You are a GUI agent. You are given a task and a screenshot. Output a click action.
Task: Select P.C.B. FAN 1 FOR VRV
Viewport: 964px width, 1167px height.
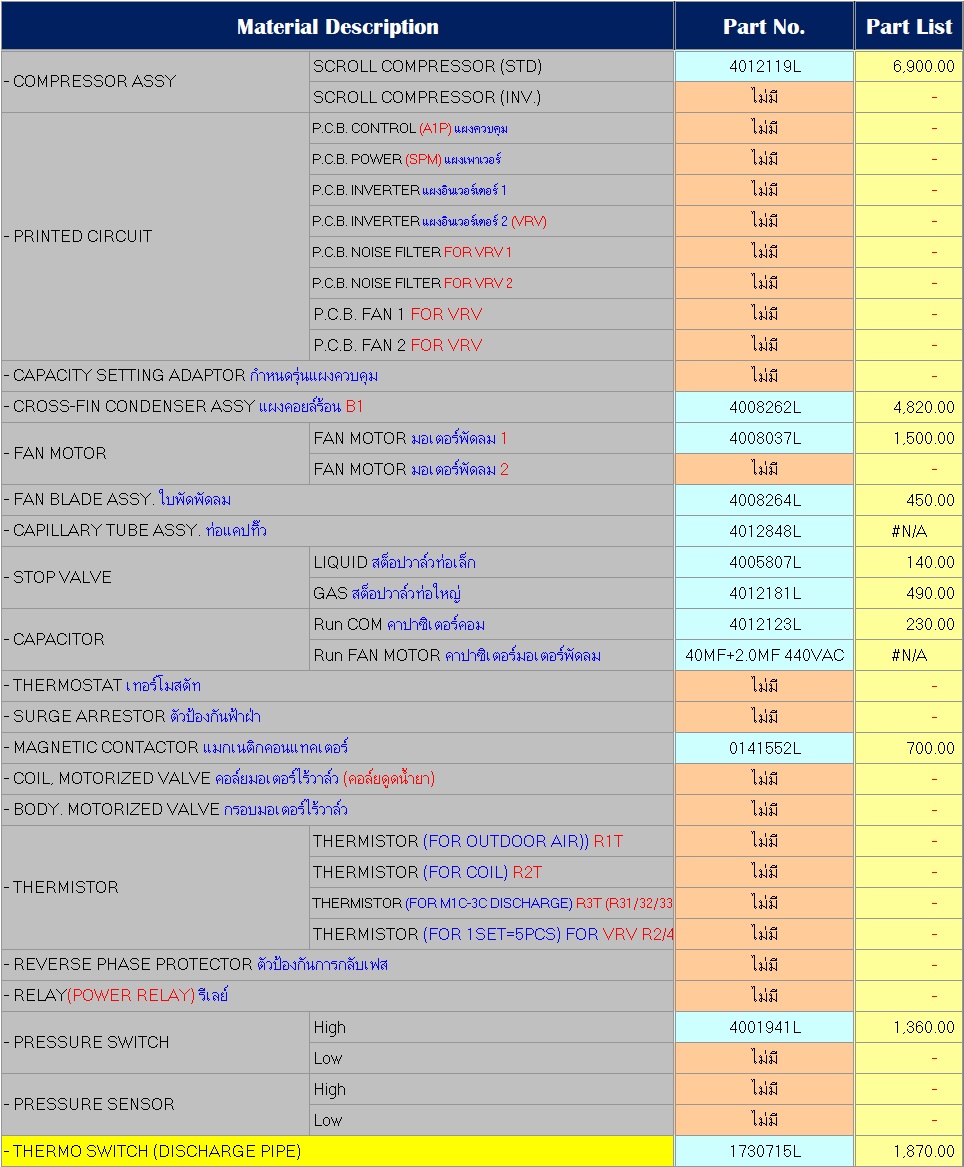click(491, 315)
